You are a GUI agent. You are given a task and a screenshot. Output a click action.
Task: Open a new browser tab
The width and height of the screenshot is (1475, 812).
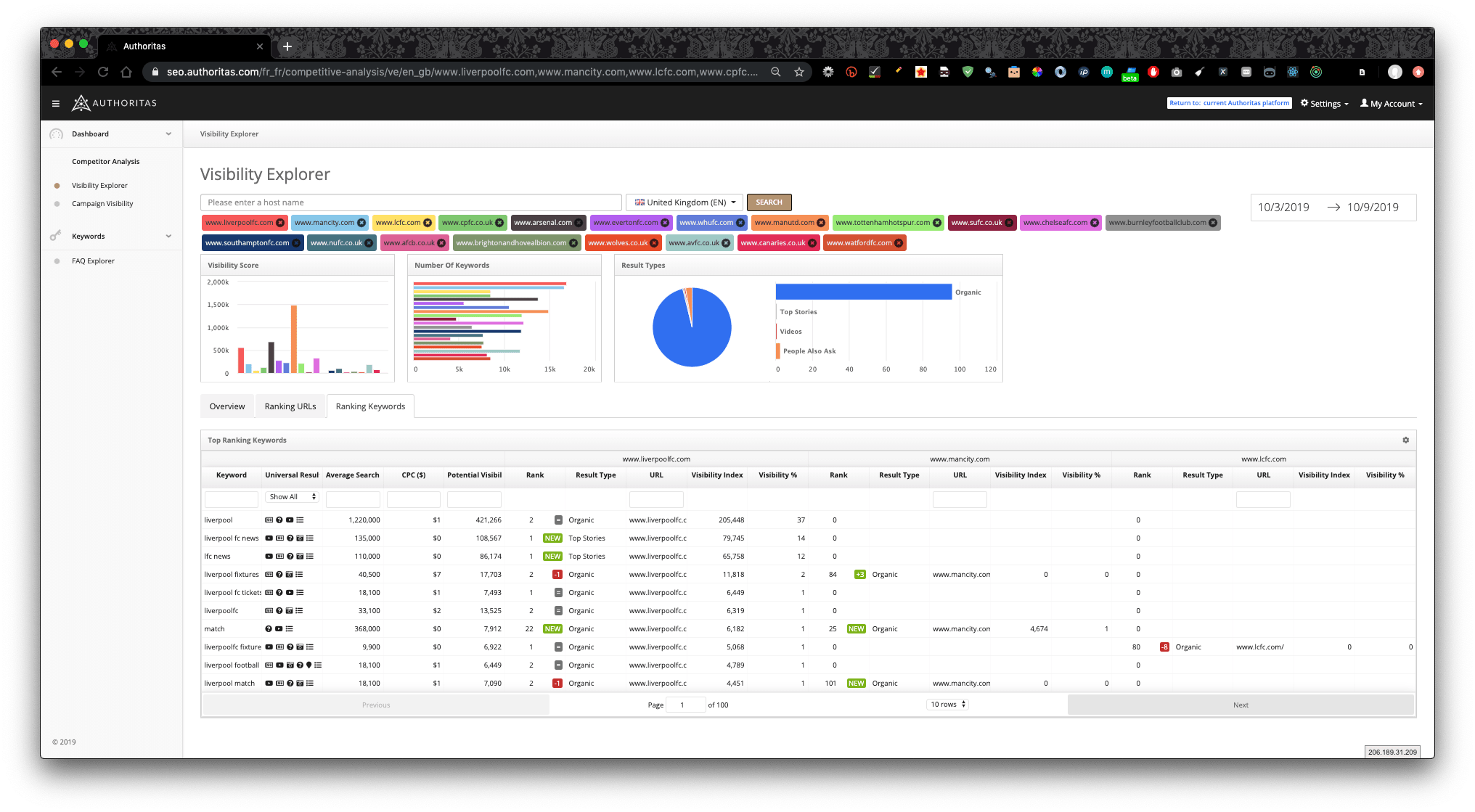(x=287, y=46)
